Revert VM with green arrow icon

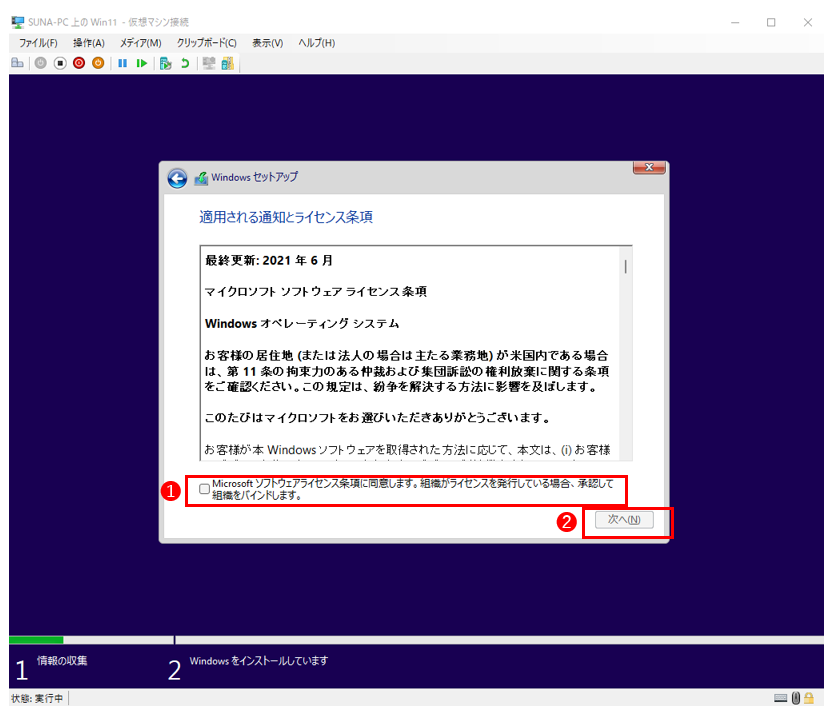[x=185, y=63]
